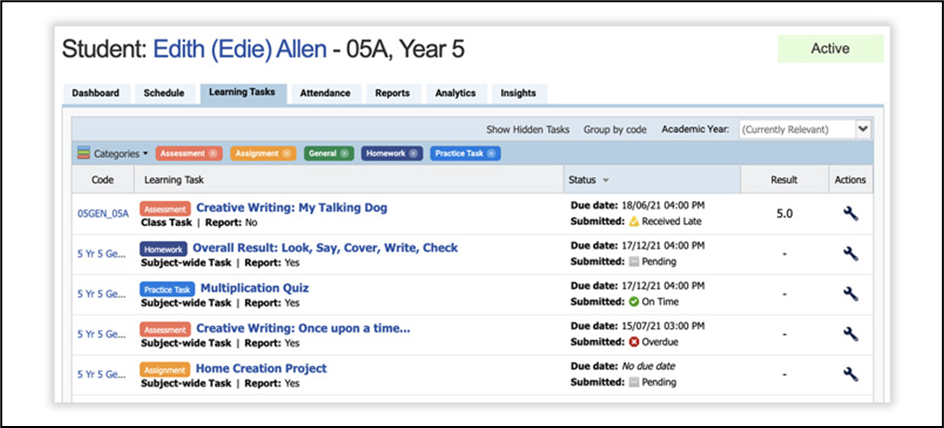Toggle off the Practice Task category filter
The image size is (944, 428).
[x=492, y=154]
